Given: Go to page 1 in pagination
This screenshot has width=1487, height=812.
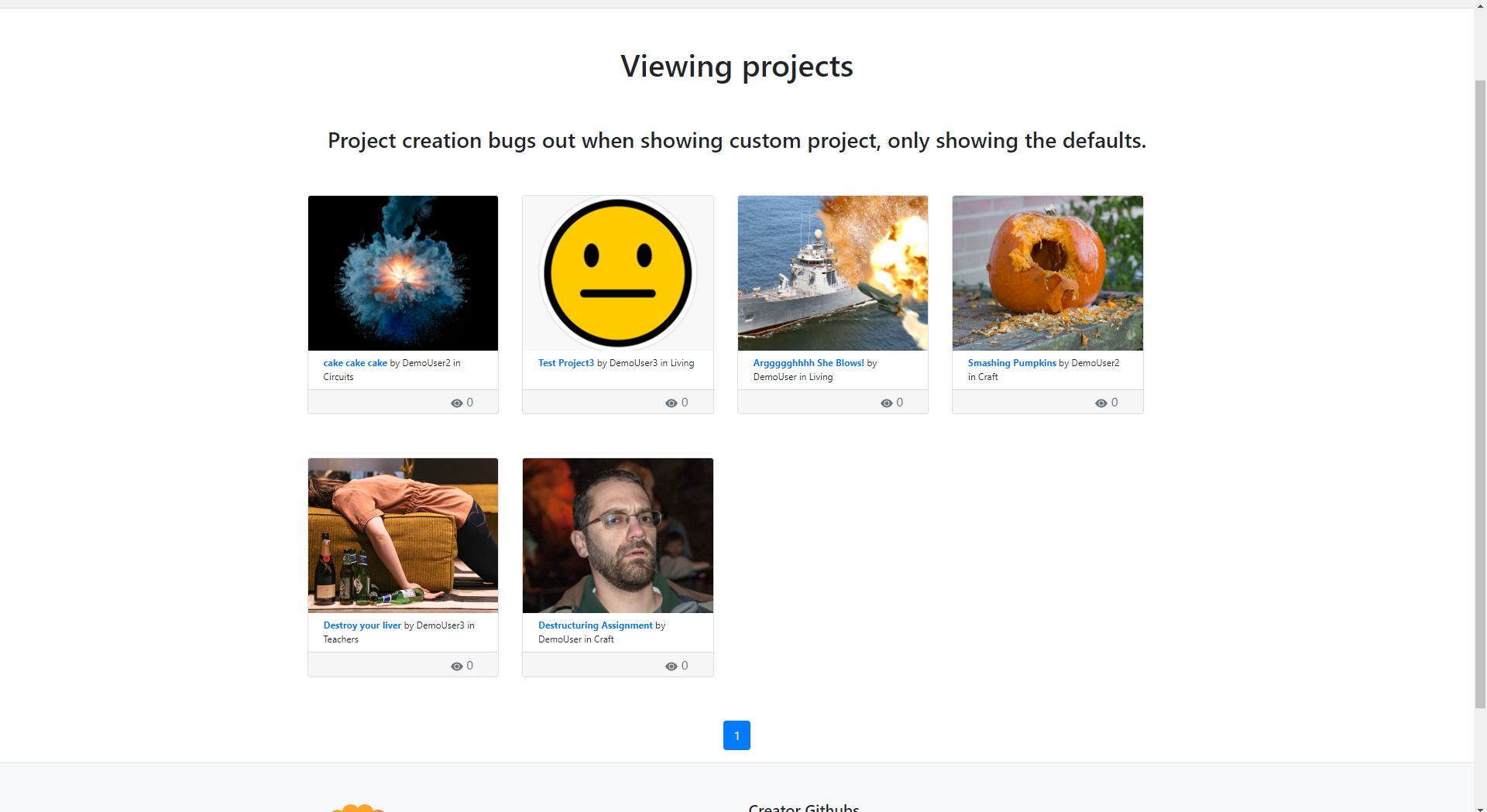Looking at the screenshot, I should click(x=737, y=735).
